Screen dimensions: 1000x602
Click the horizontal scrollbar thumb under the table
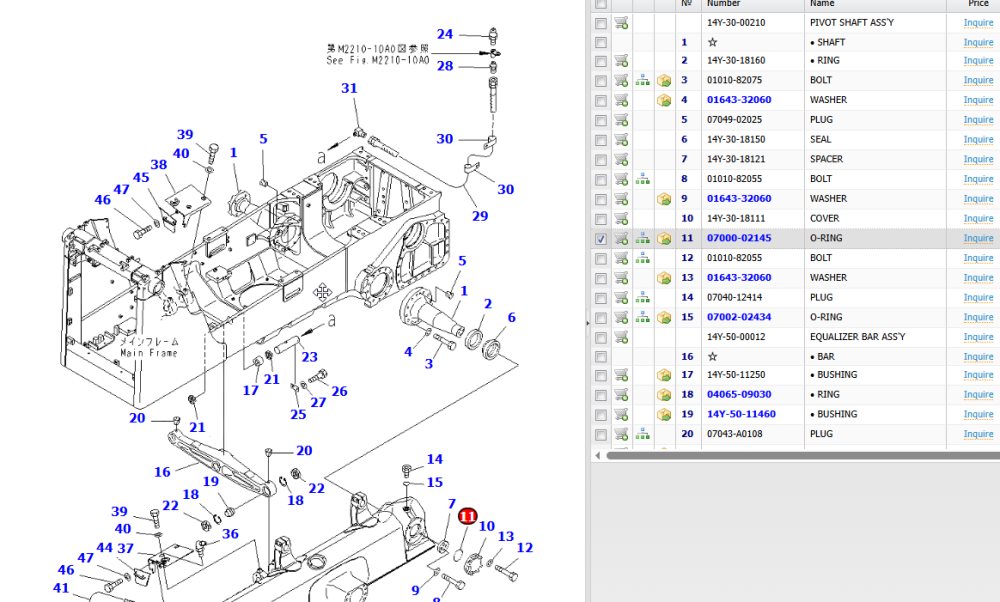(803, 455)
